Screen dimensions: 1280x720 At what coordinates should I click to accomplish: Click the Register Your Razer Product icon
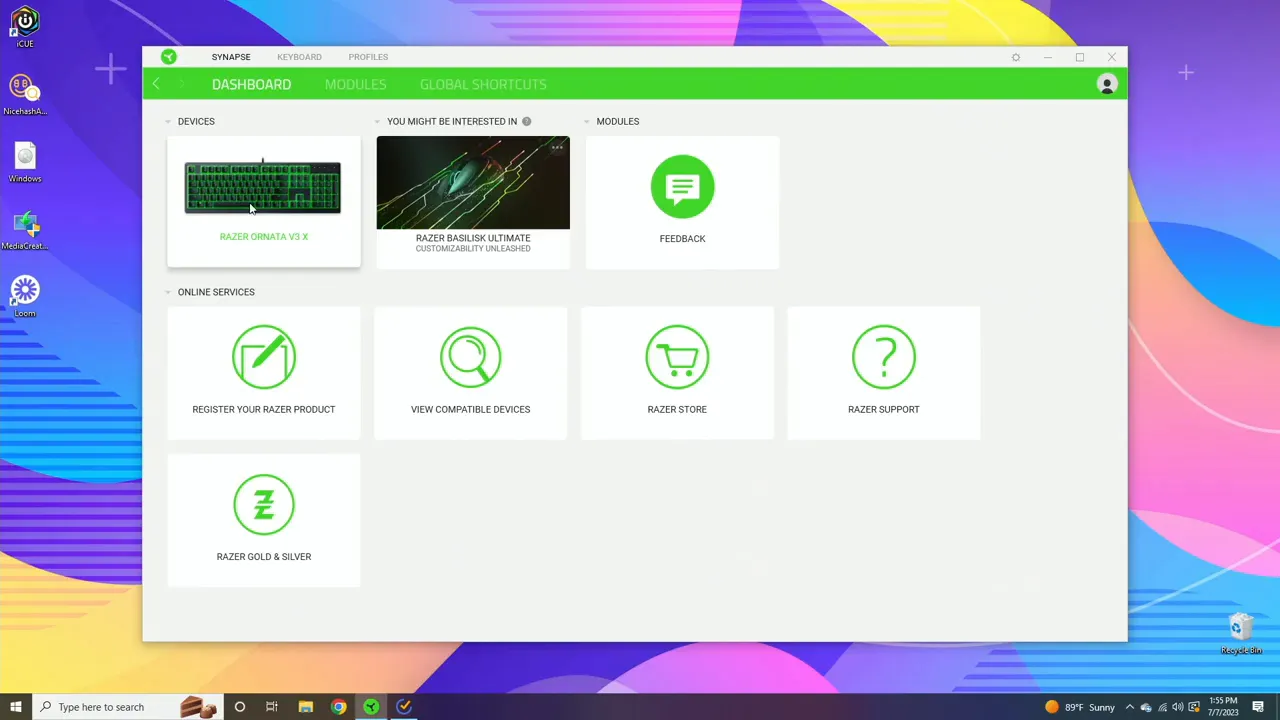263,357
